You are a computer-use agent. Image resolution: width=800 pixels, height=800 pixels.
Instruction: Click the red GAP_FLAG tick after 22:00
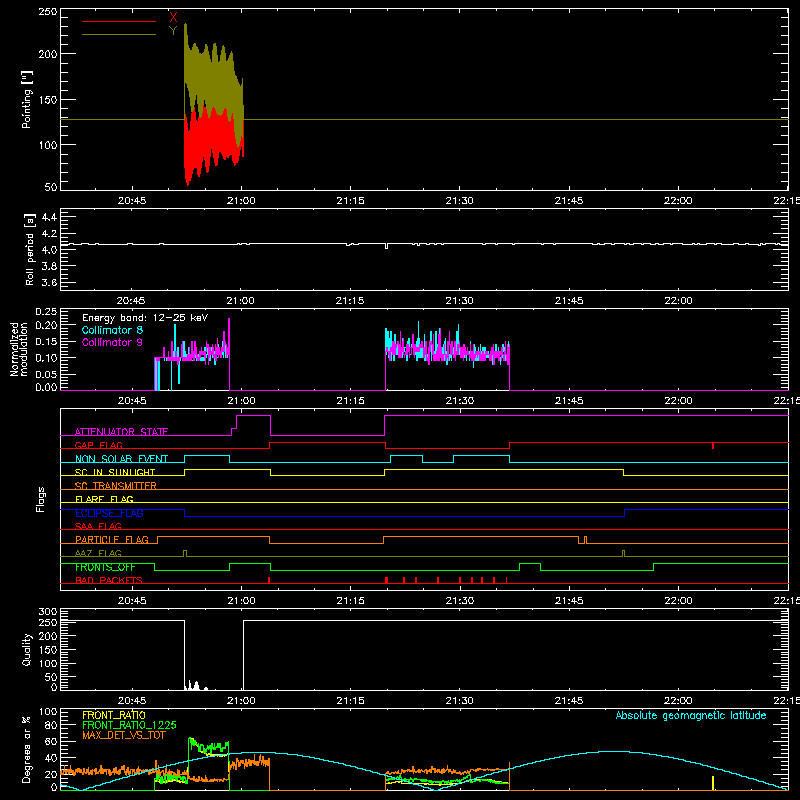[x=713, y=446]
